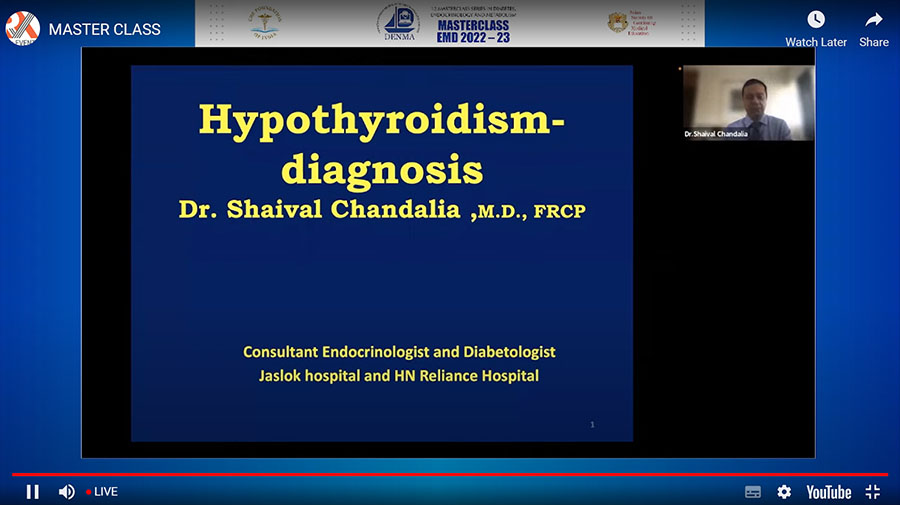Viewport: 900px width, 505px height.
Task: Exit fullscreen mode icon
Action: 873,492
